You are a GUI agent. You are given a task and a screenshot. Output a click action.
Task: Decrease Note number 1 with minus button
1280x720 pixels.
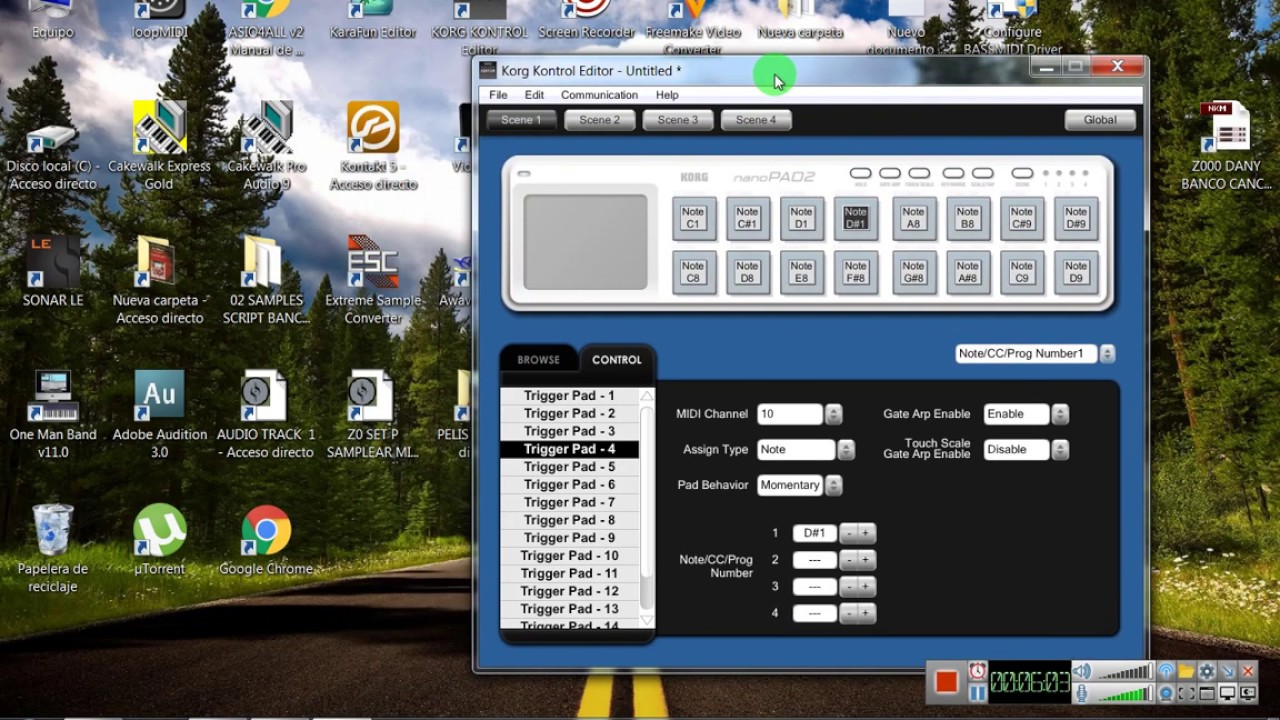[x=848, y=533]
